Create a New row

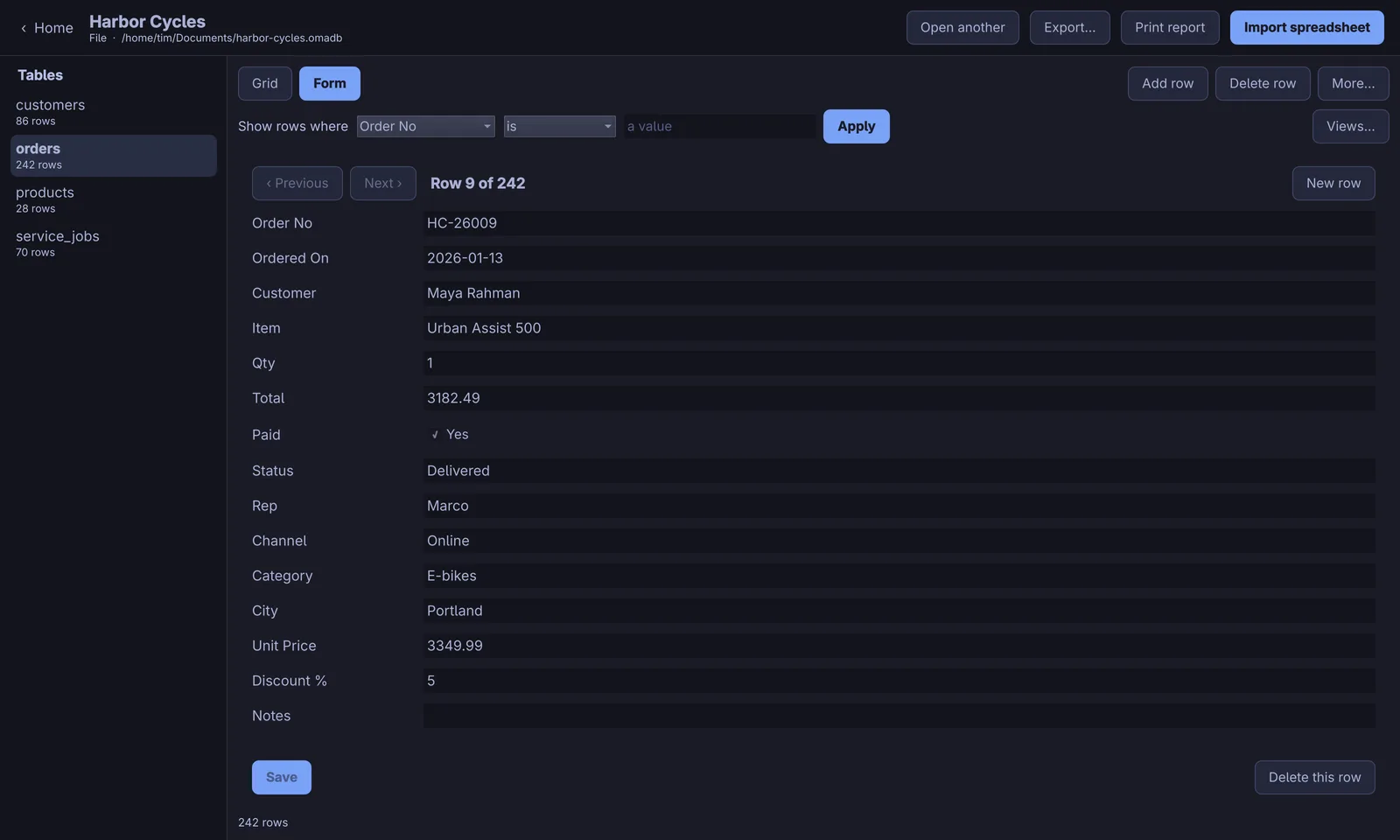click(1333, 183)
